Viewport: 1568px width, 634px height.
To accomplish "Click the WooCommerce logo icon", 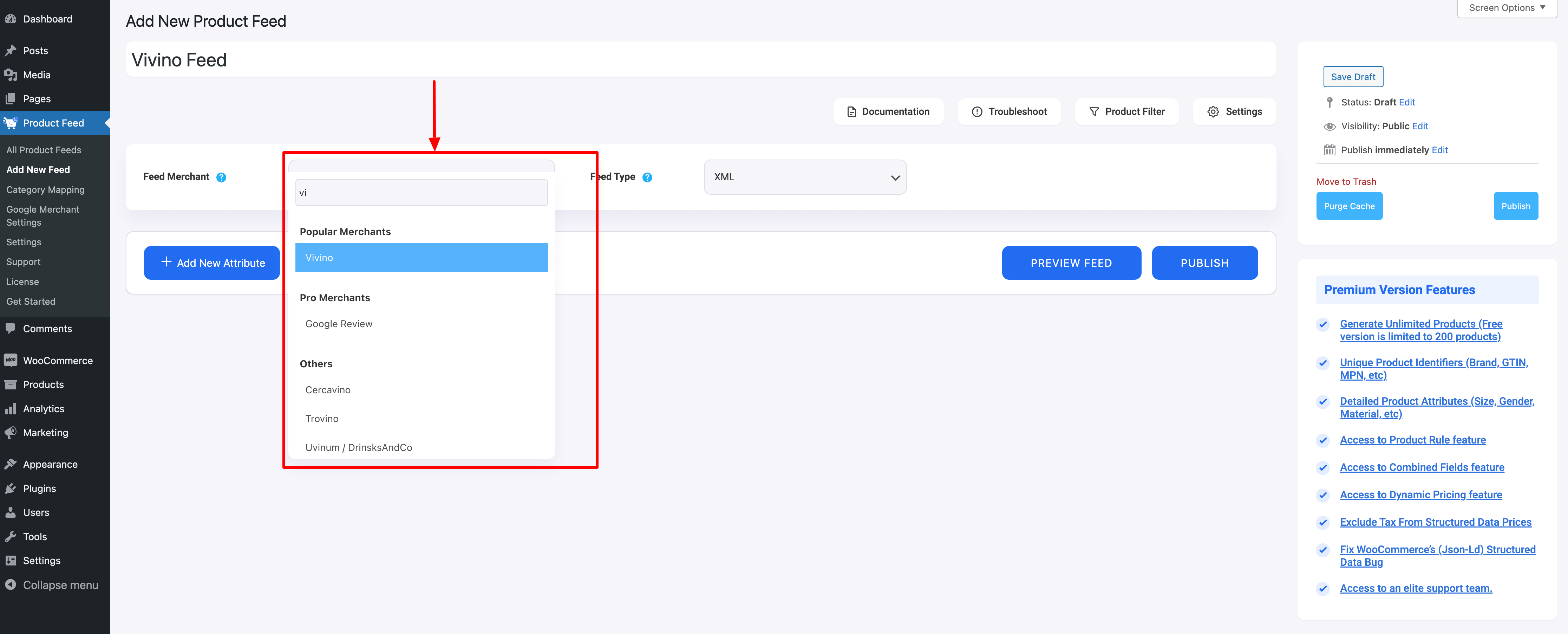I will [x=10, y=361].
